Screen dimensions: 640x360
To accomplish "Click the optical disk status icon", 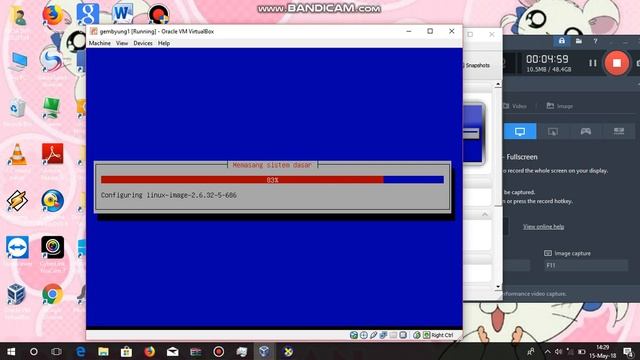I will 364,335.
